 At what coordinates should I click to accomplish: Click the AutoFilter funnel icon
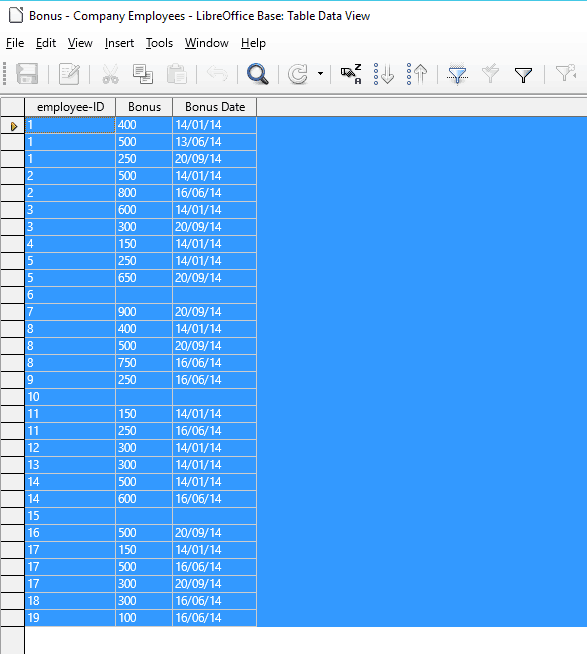[x=457, y=74]
